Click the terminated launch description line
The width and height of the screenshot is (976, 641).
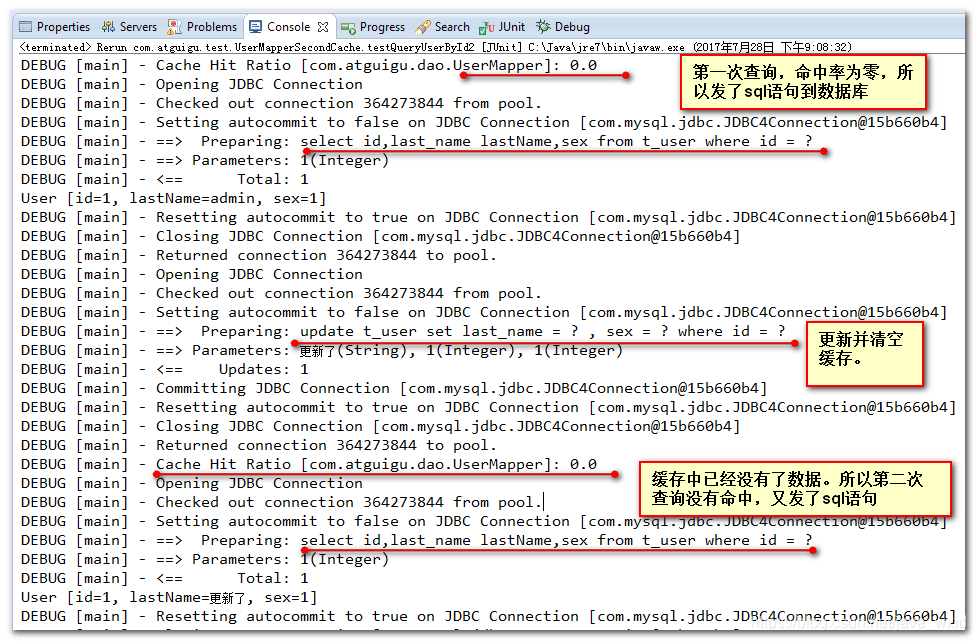tap(436, 47)
